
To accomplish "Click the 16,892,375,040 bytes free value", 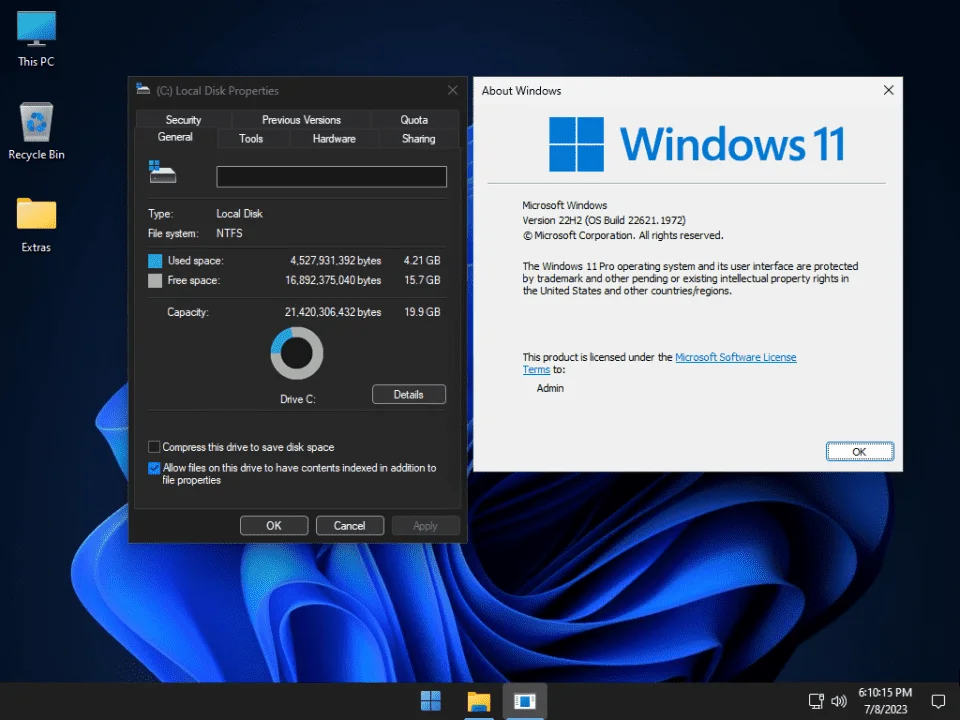I will [333, 280].
